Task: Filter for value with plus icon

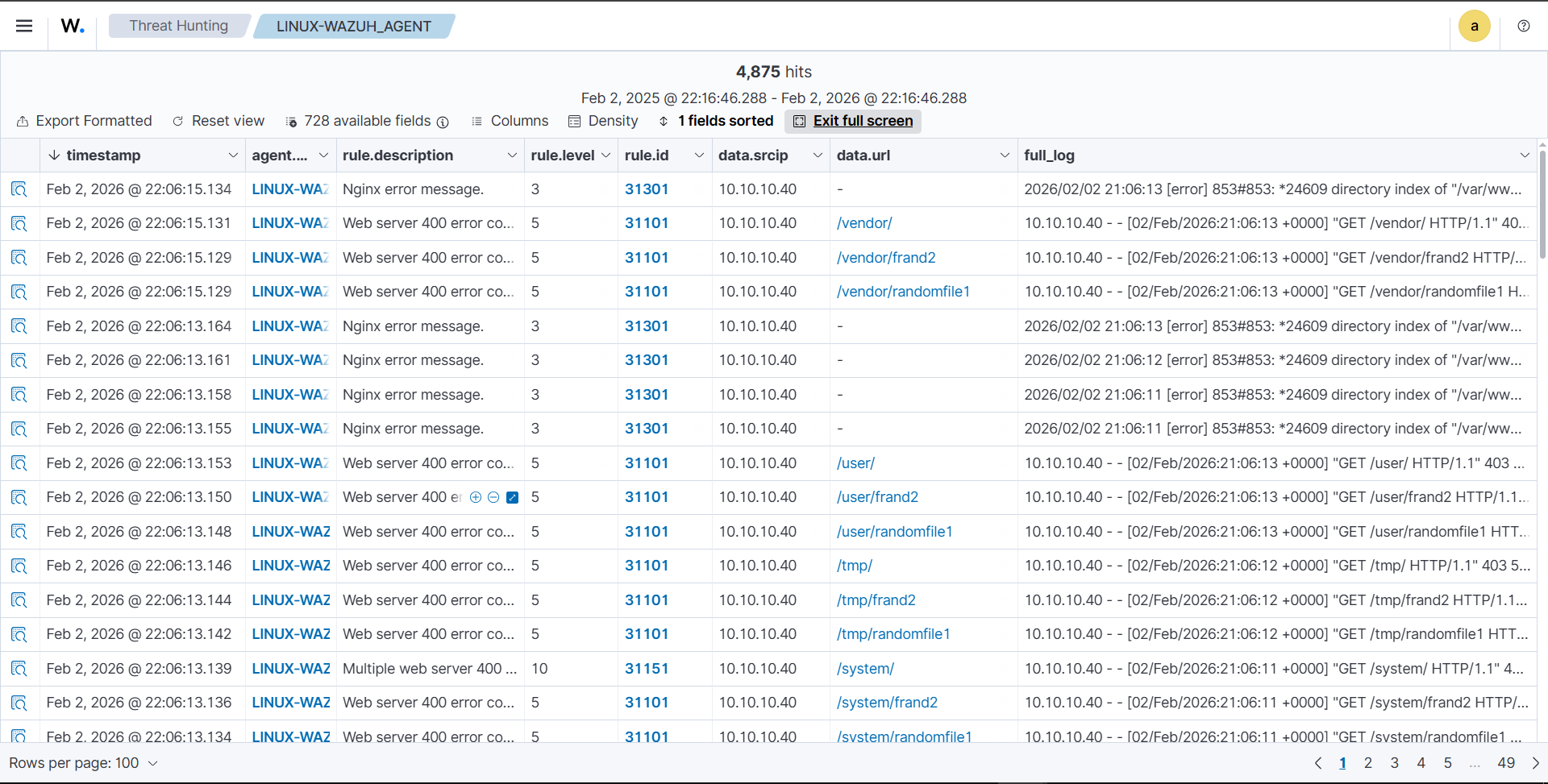Action: click(x=476, y=498)
